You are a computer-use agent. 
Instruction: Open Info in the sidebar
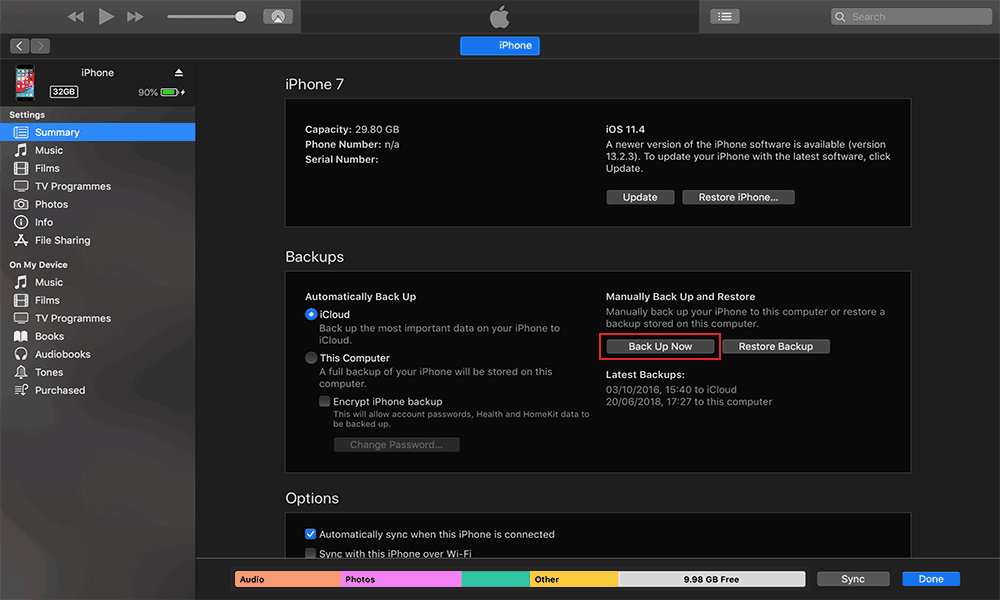(98, 222)
